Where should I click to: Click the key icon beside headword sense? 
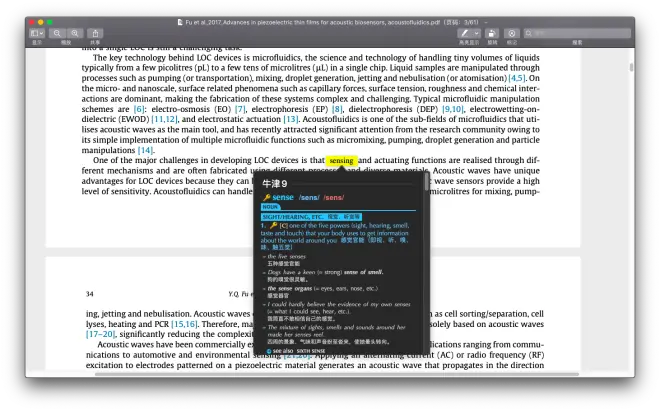pos(266,197)
